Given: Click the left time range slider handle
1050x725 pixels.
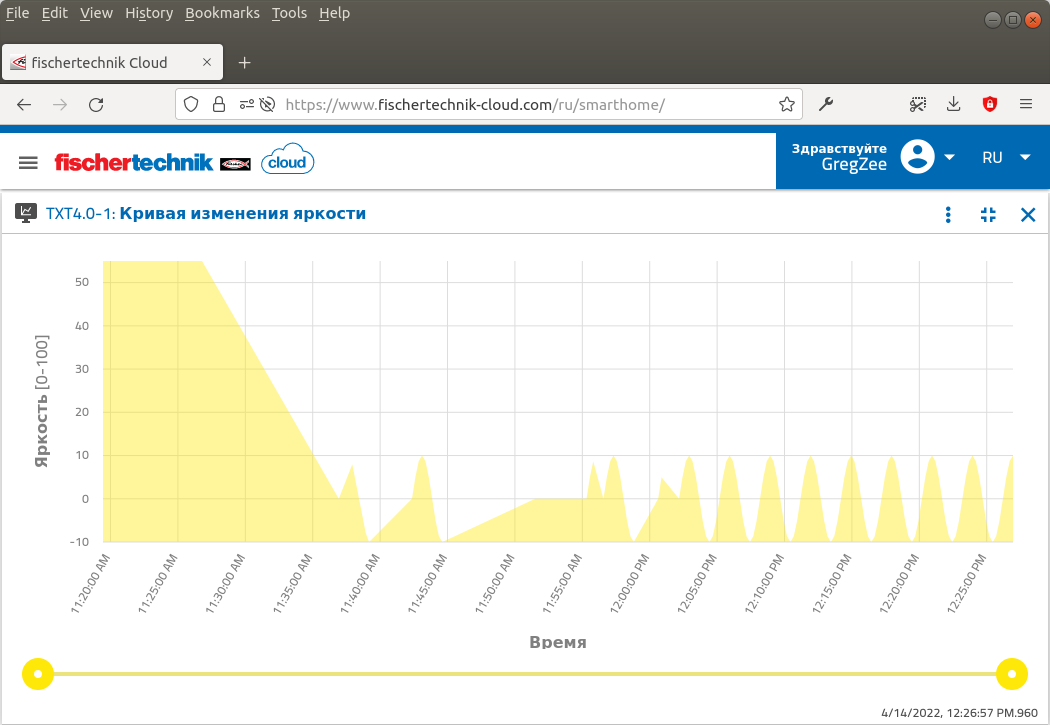Looking at the screenshot, I should click(38, 674).
